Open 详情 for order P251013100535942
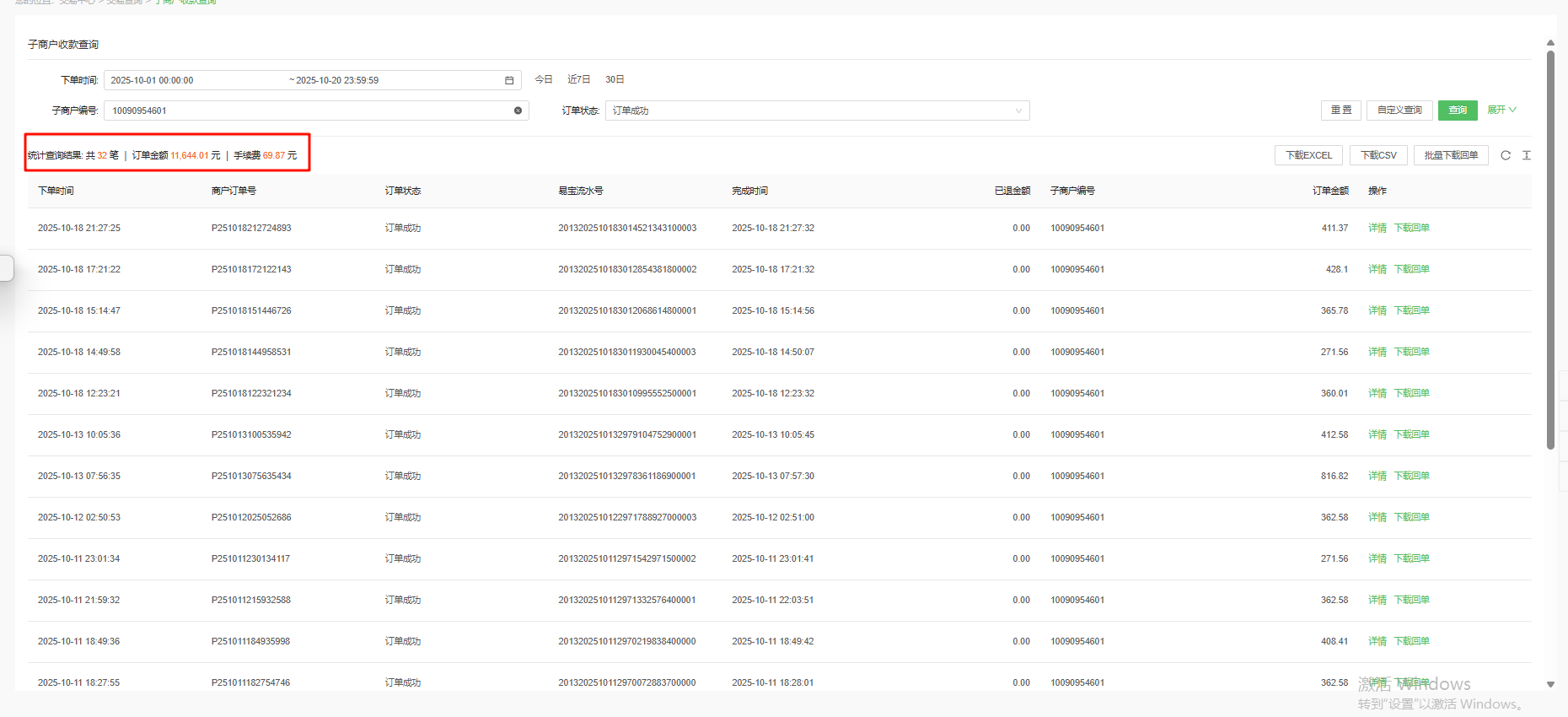The image size is (1568, 717). (x=1377, y=434)
